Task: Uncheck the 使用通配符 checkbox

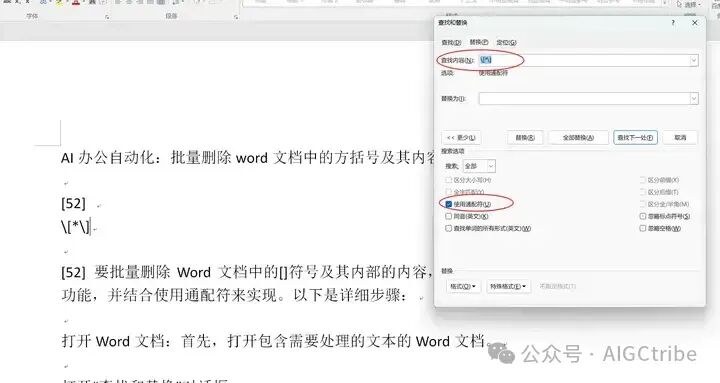Action: pos(449,204)
